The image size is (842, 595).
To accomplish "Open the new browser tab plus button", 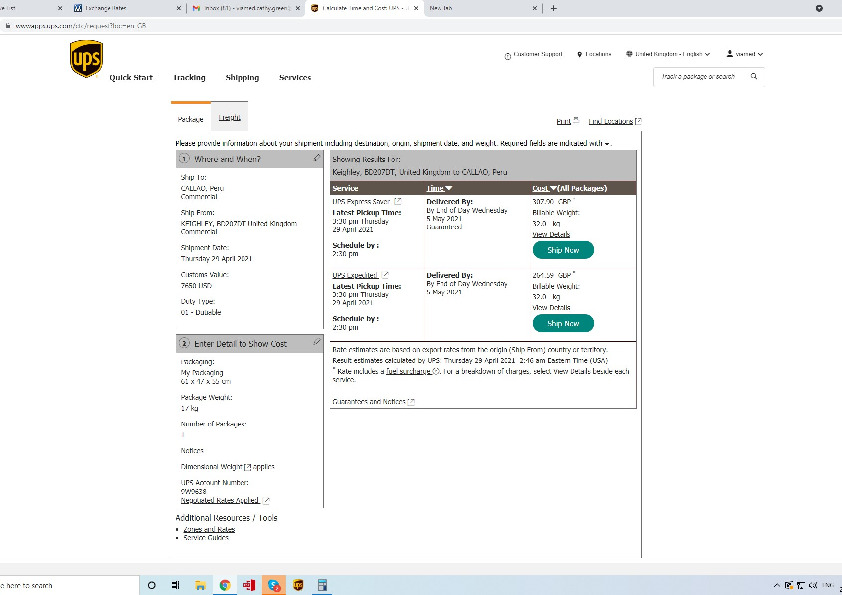I will [x=554, y=8].
